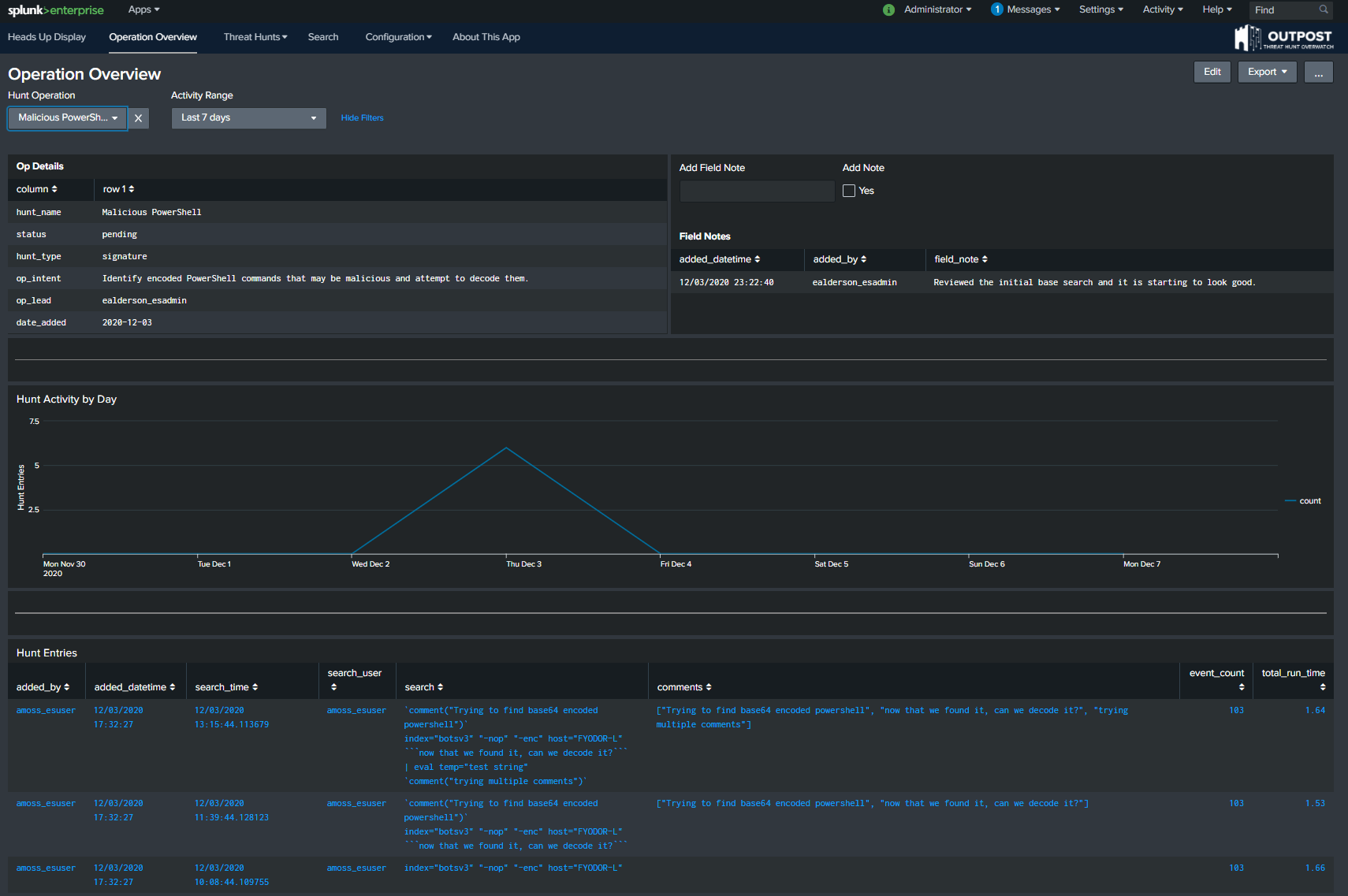Click the op_intent description text
1348x896 pixels.
click(315, 278)
